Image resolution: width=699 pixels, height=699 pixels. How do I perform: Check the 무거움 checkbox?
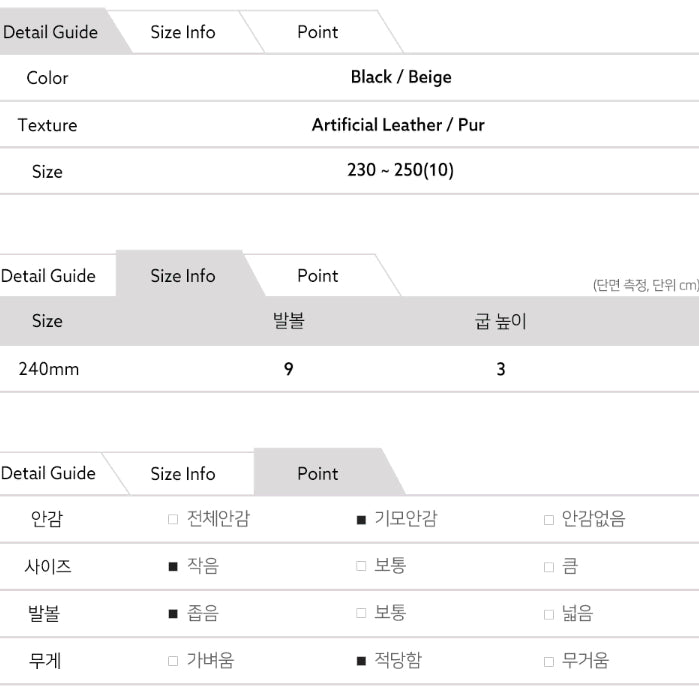(x=548, y=661)
